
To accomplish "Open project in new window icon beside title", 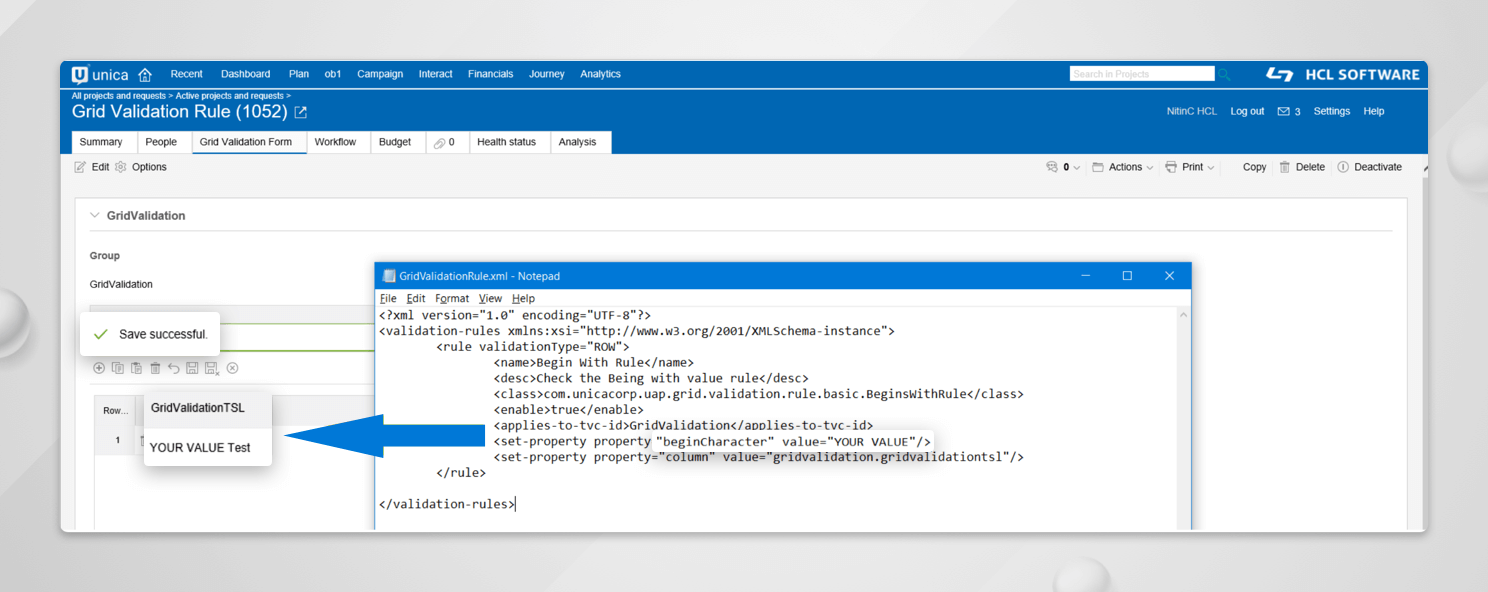I will pos(301,112).
